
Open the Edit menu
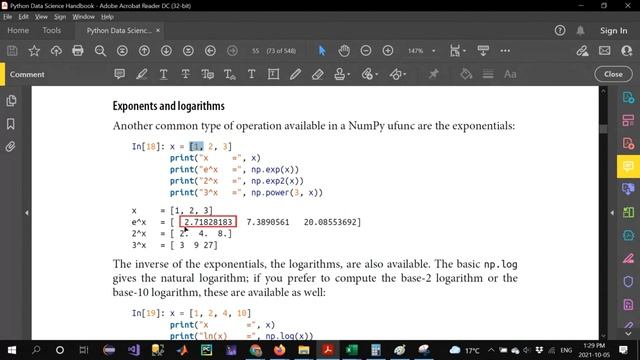23,17
